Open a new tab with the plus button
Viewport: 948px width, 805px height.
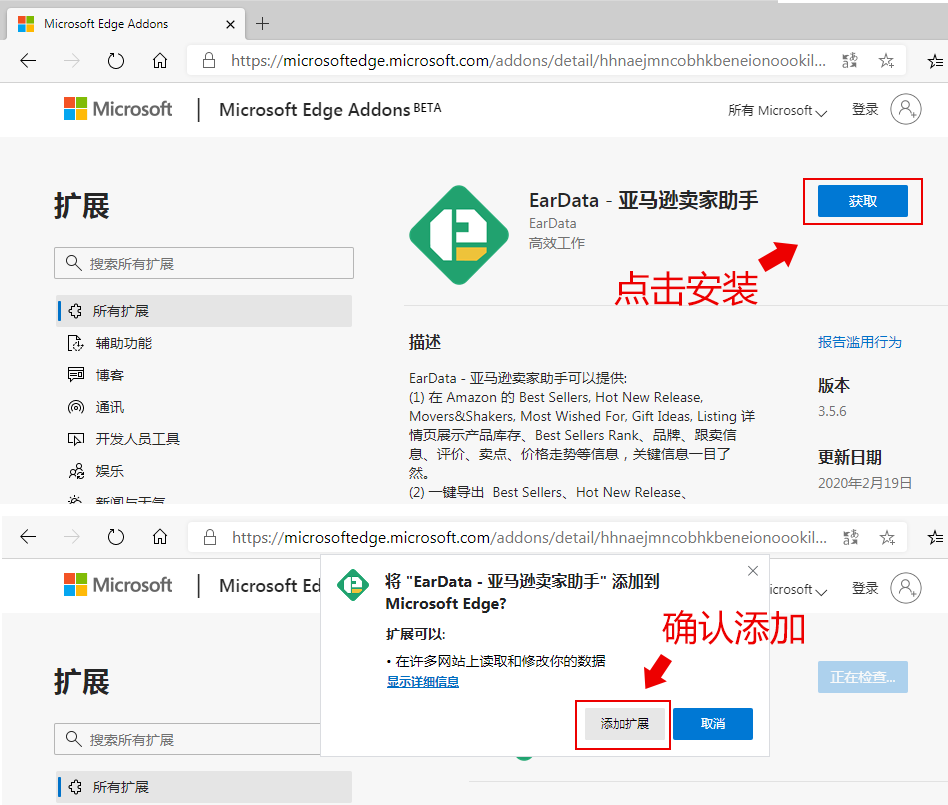point(262,24)
